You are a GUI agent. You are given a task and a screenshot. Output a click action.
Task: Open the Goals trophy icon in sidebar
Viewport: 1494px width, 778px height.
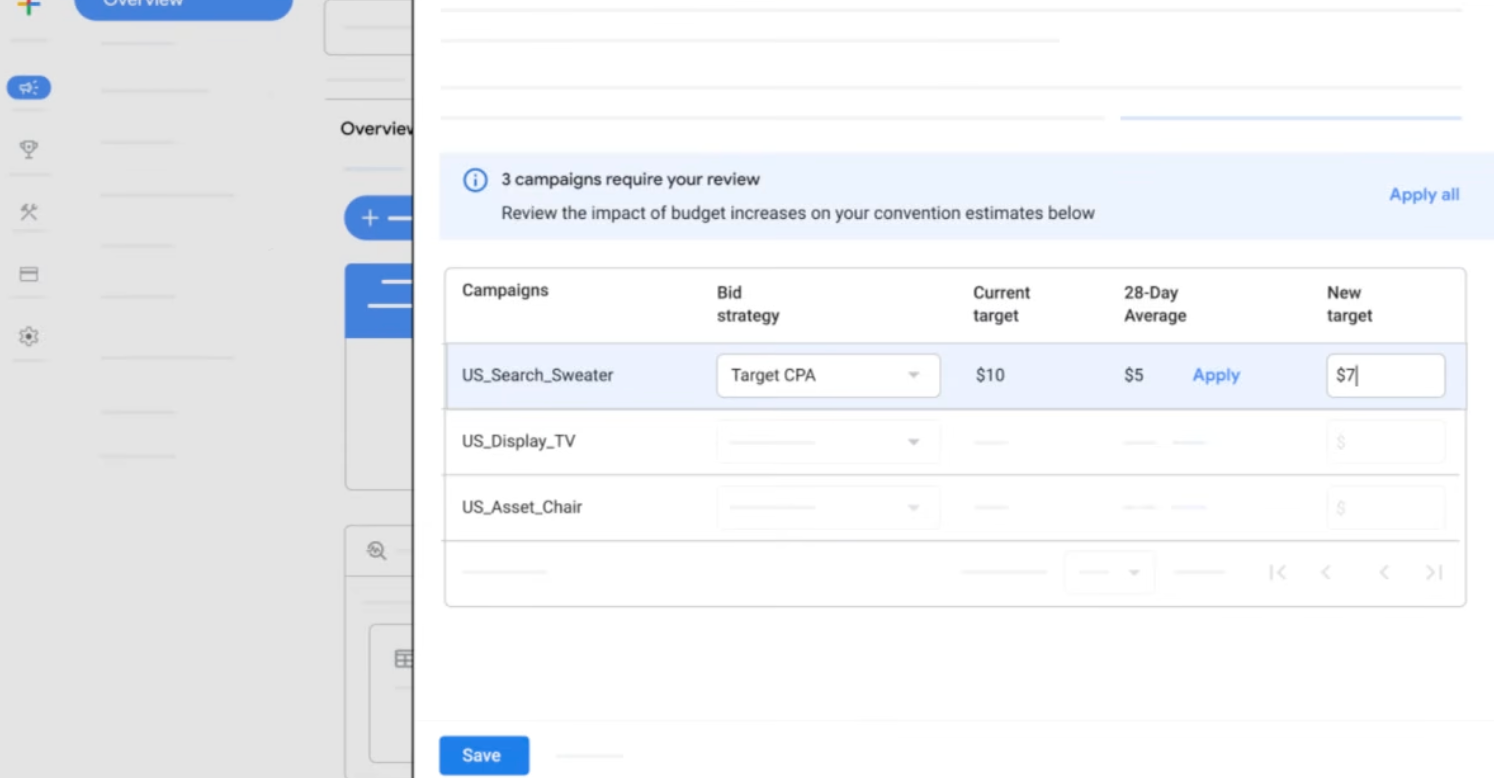(28, 149)
